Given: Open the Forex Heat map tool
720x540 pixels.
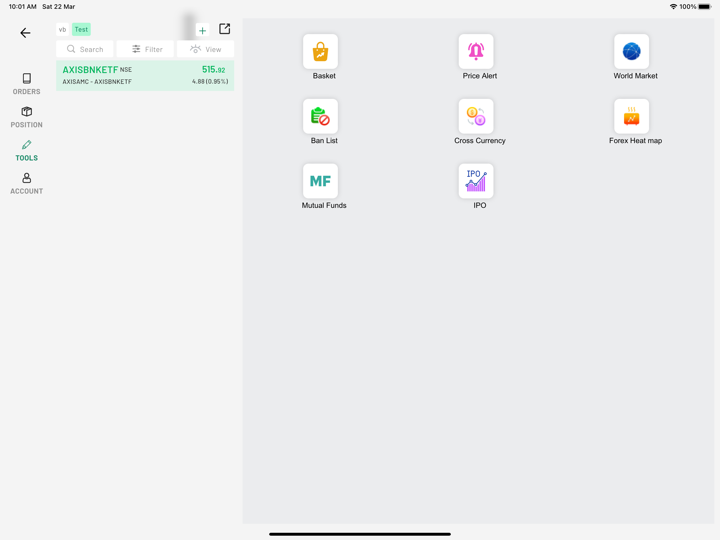Looking at the screenshot, I should point(631,116).
